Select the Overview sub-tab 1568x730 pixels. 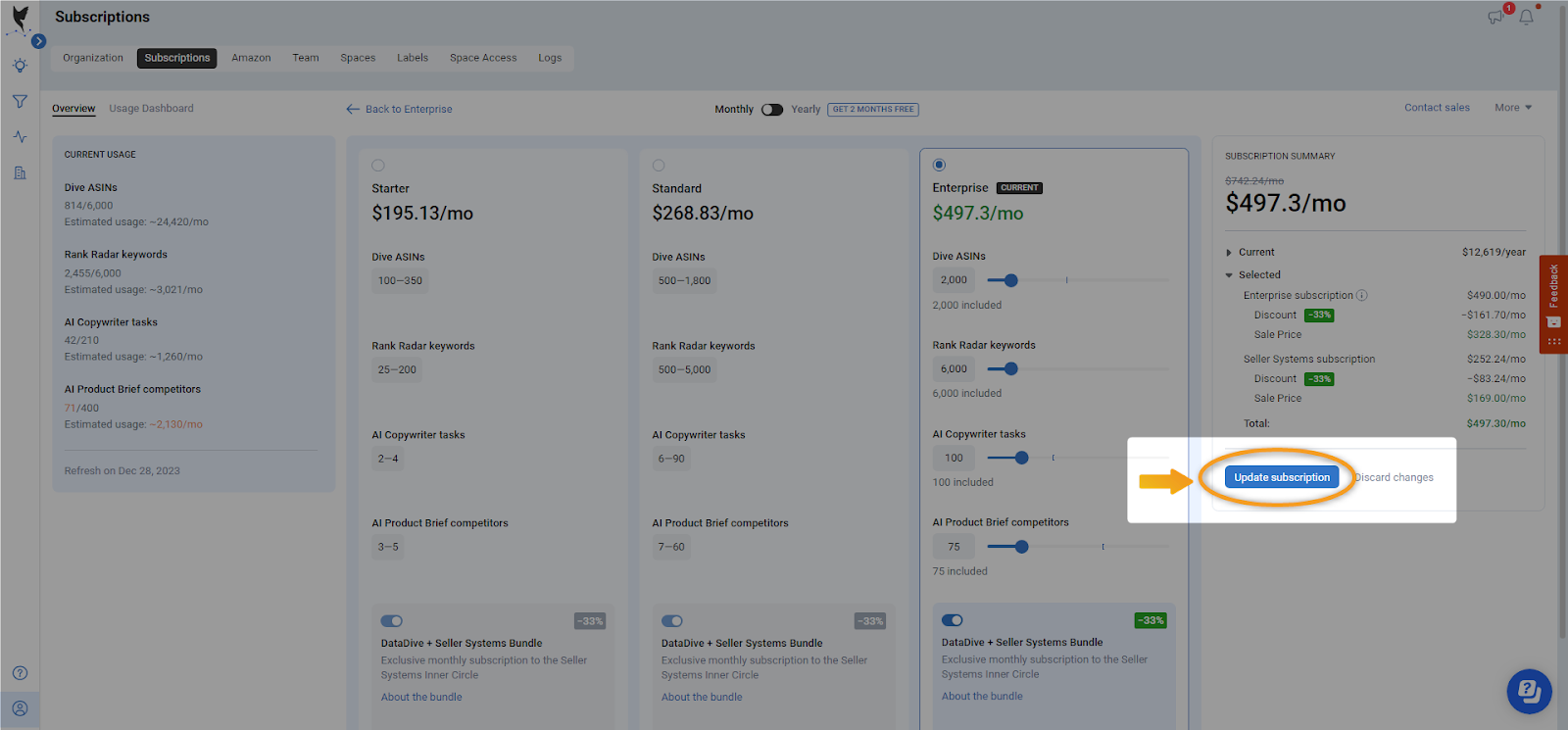[x=73, y=109]
